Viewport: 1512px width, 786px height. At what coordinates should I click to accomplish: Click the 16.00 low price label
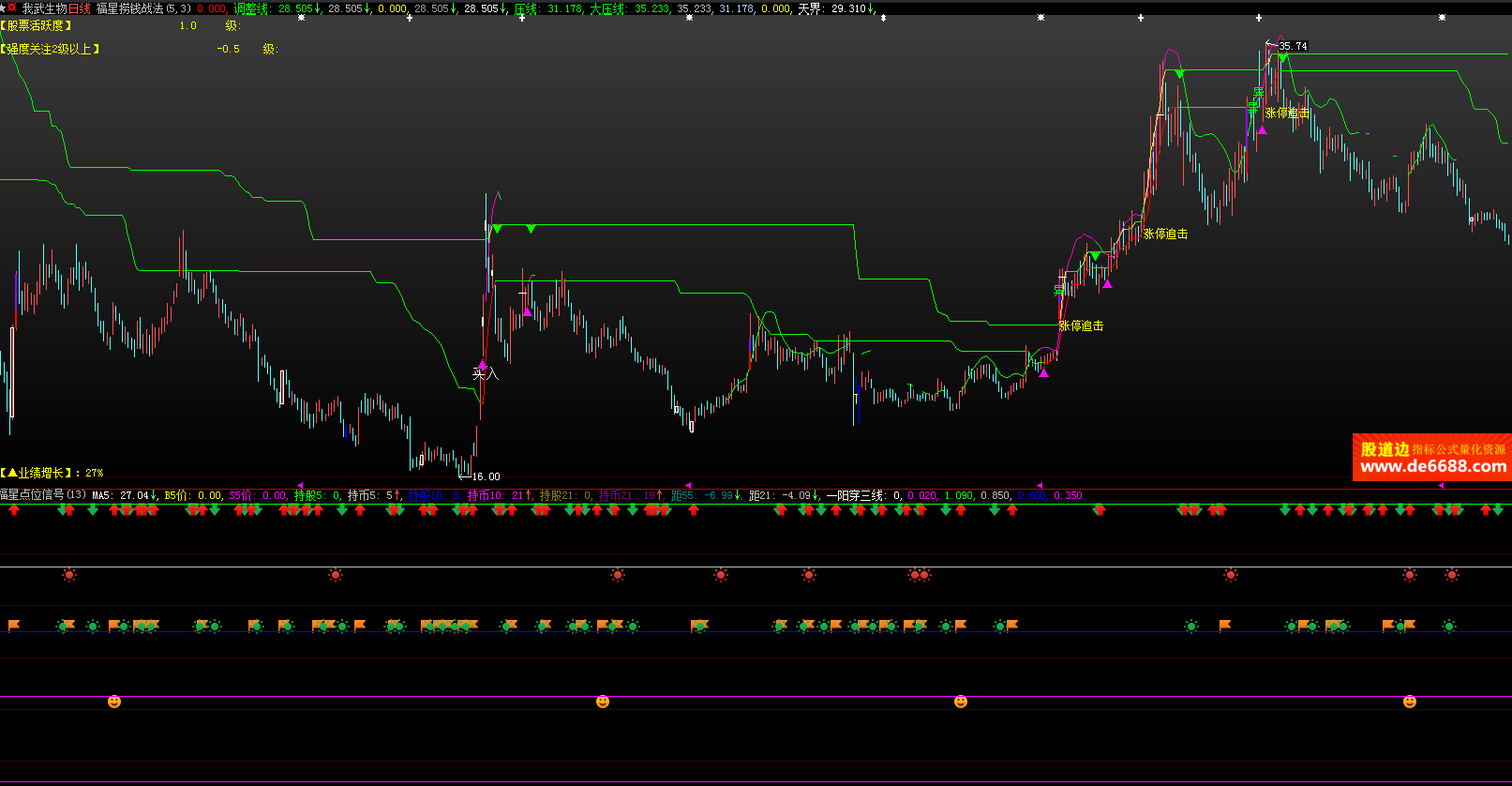pyautogui.click(x=486, y=476)
